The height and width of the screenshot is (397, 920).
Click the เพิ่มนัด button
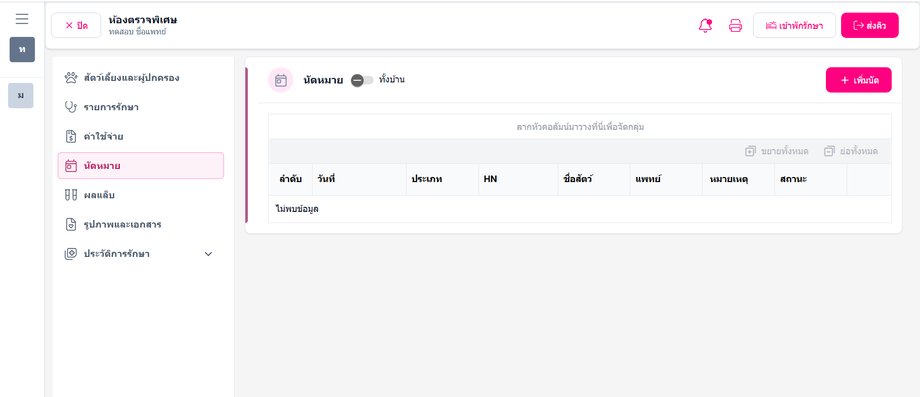coord(858,80)
